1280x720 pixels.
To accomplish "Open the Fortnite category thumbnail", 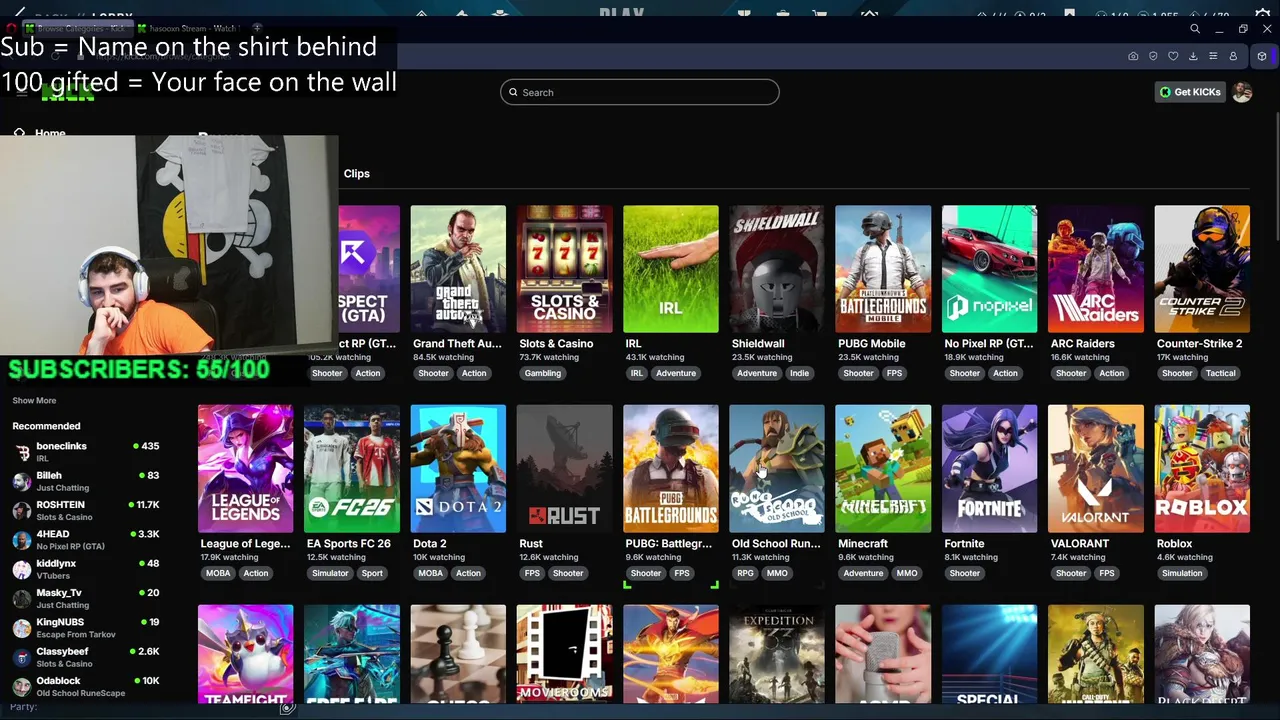I will [x=989, y=469].
